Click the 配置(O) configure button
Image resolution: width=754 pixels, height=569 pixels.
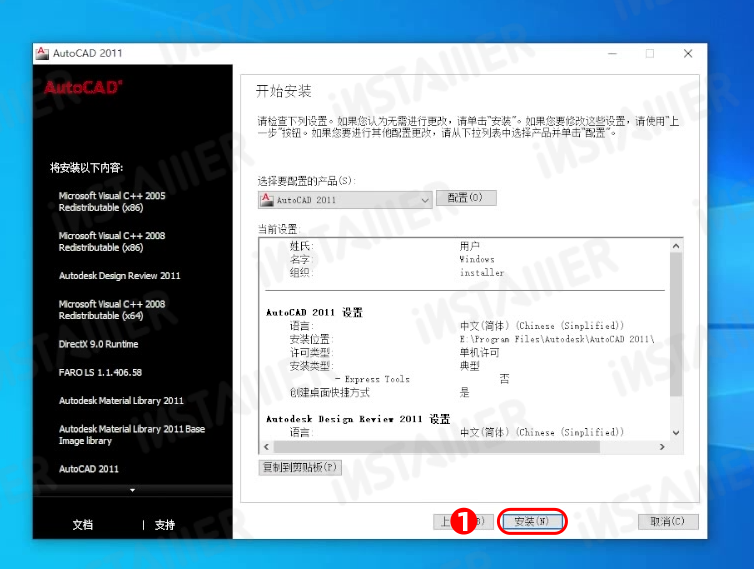465,198
